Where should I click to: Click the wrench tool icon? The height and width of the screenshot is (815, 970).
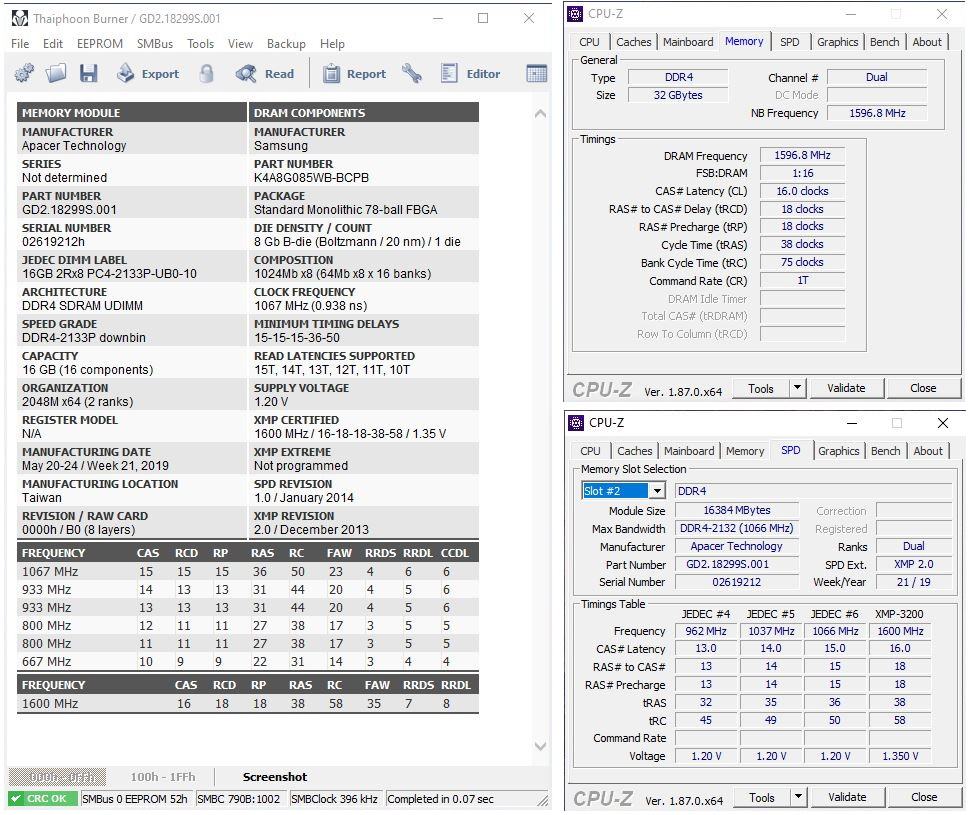[x=411, y=73]
